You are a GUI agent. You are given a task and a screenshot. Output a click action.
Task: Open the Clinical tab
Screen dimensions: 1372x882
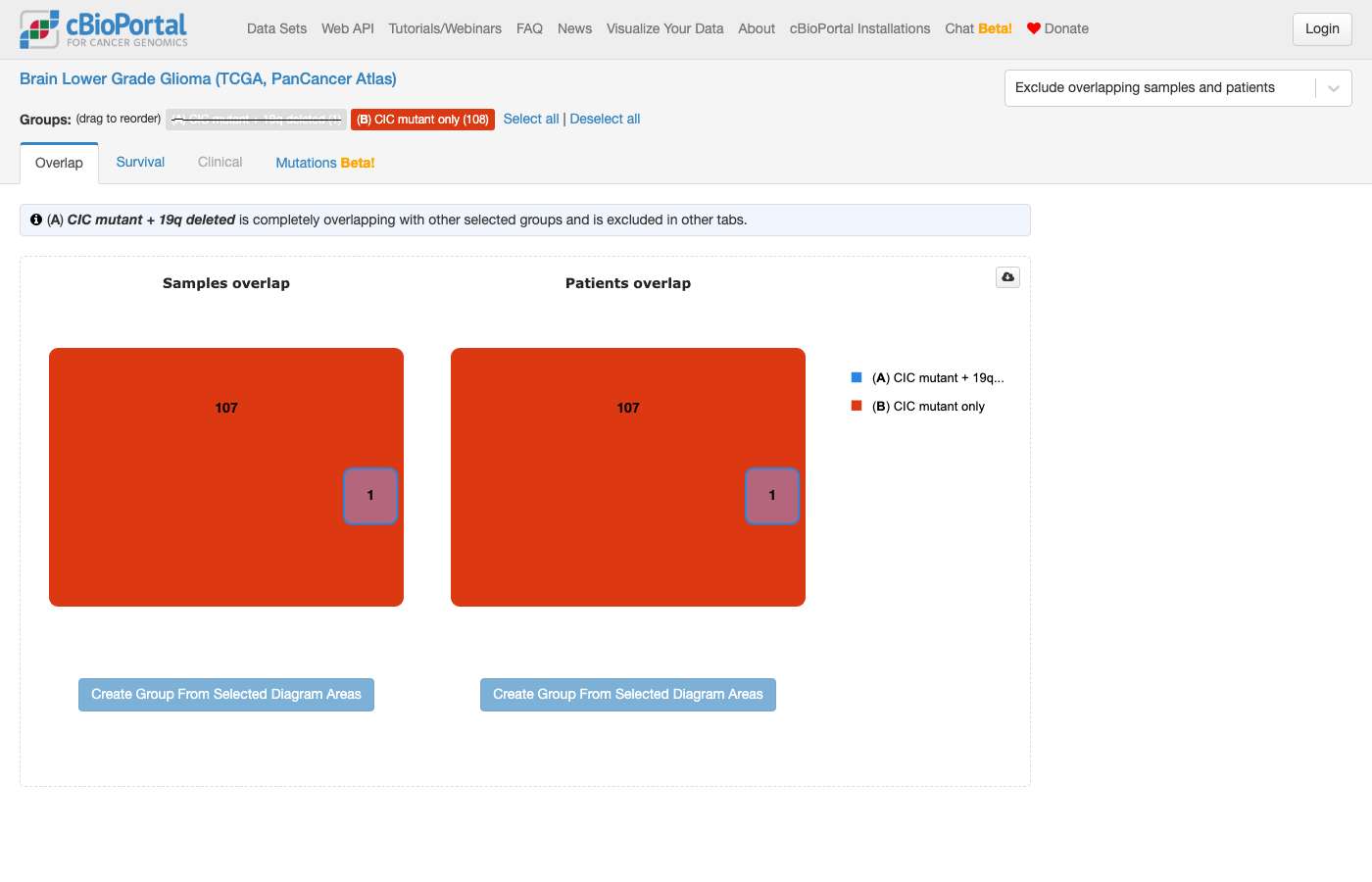pos(220,163)
